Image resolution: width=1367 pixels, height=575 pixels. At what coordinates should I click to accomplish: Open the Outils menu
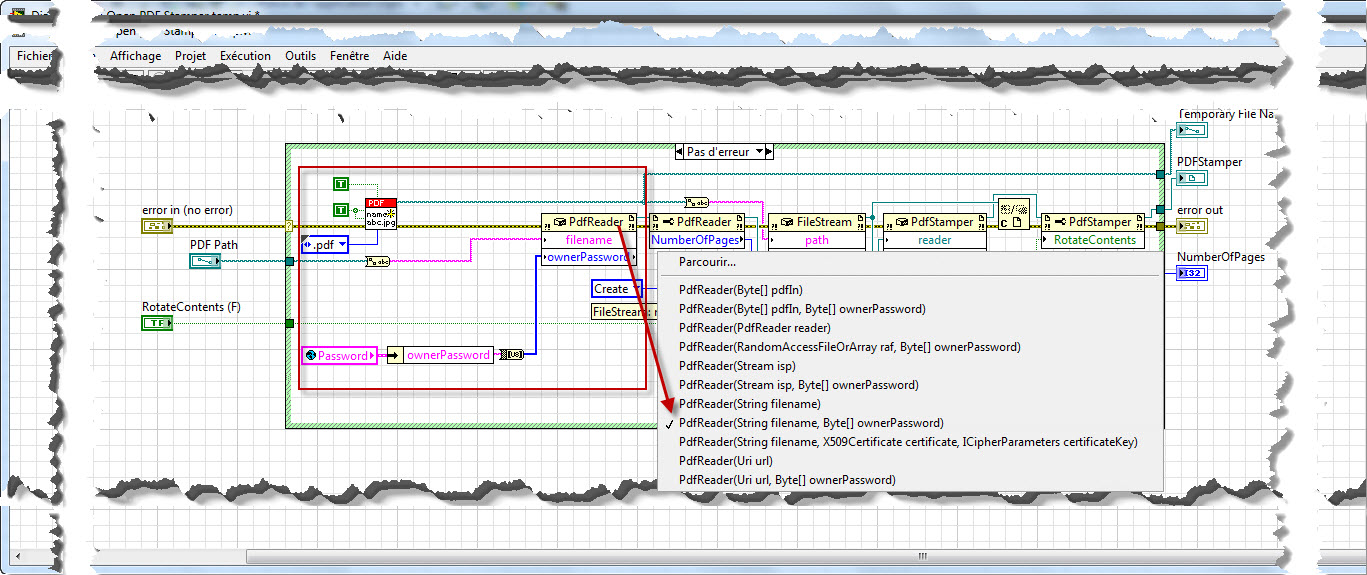tap(300, 56)
